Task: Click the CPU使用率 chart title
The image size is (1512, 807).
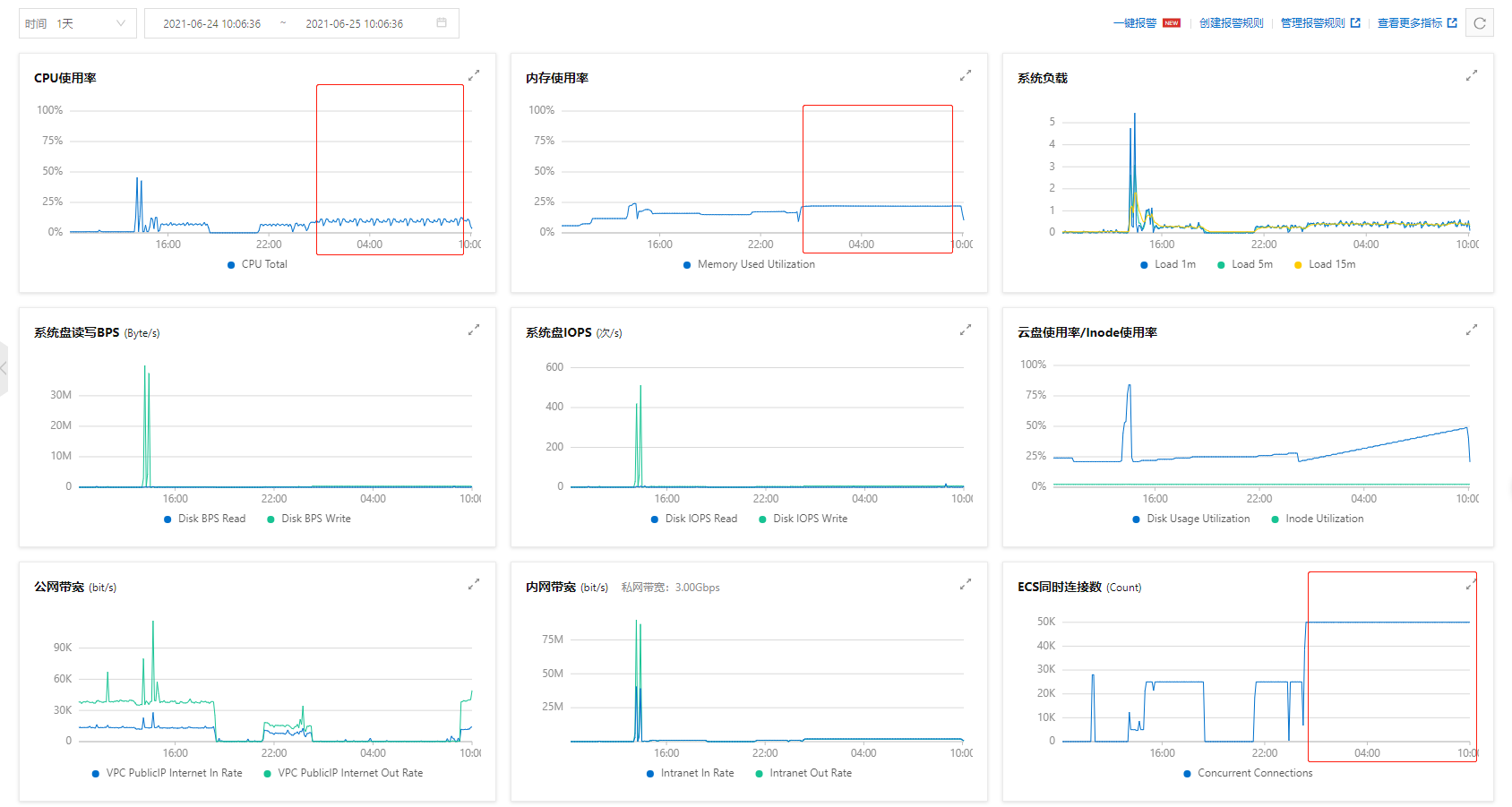Action: click(65, 78)
